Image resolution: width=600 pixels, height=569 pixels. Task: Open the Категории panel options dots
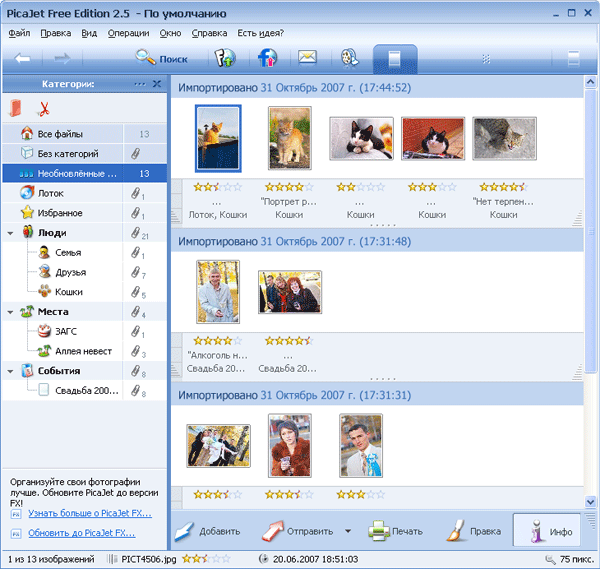[140, 84]
